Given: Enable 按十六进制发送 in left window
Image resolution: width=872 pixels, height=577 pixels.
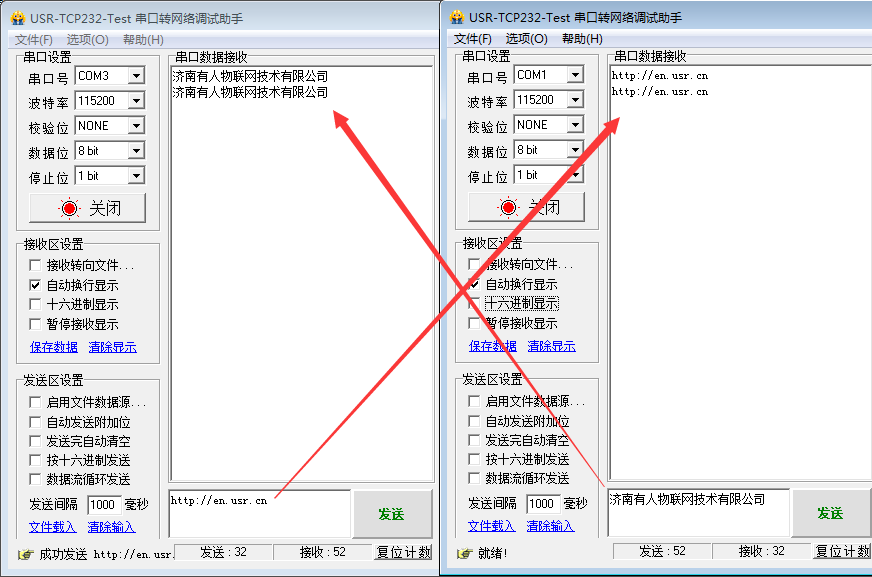Looking at the screenshot, I should (x=35, y=460).
